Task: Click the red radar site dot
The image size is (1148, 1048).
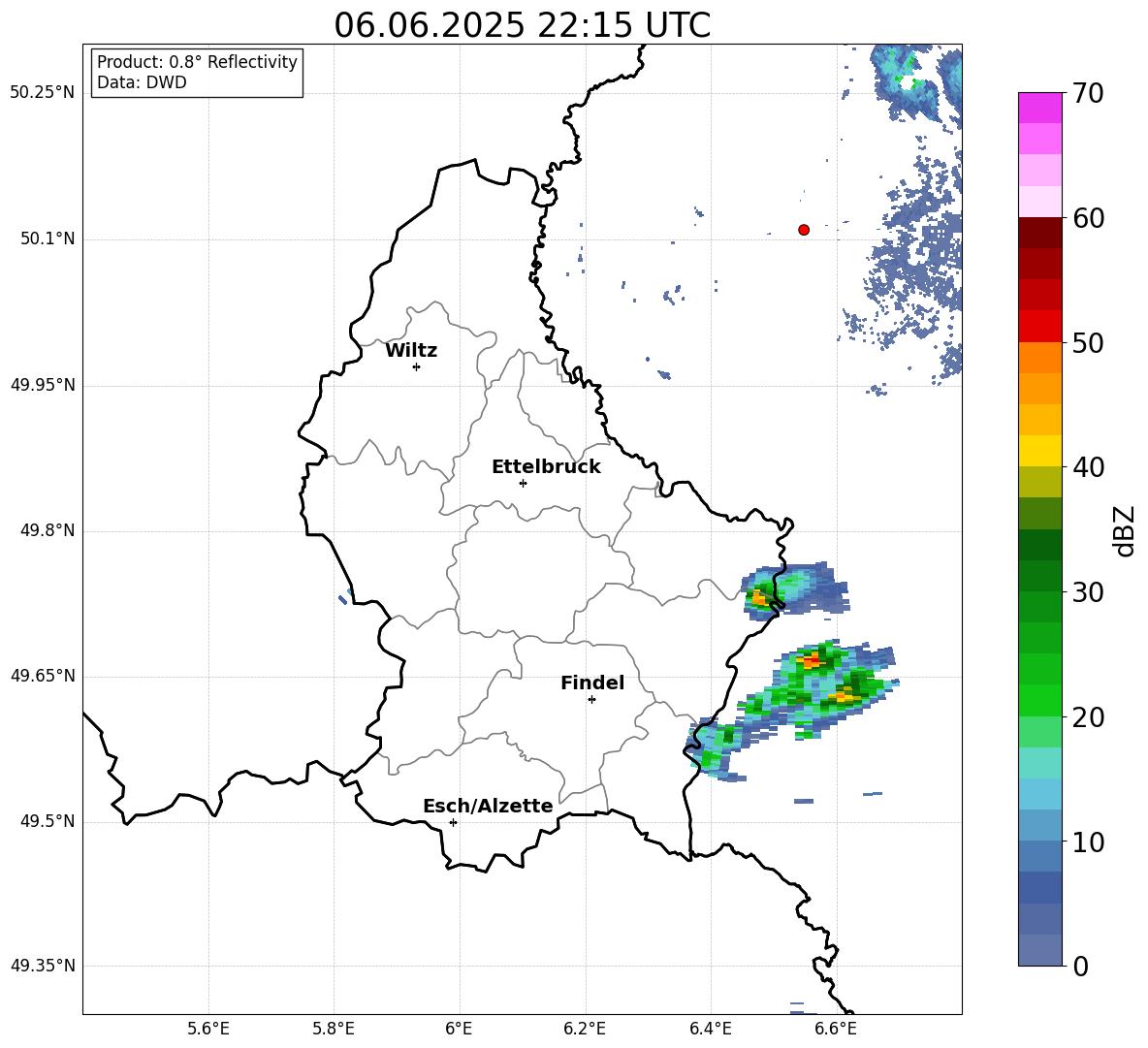Action: tap(804, 230)
